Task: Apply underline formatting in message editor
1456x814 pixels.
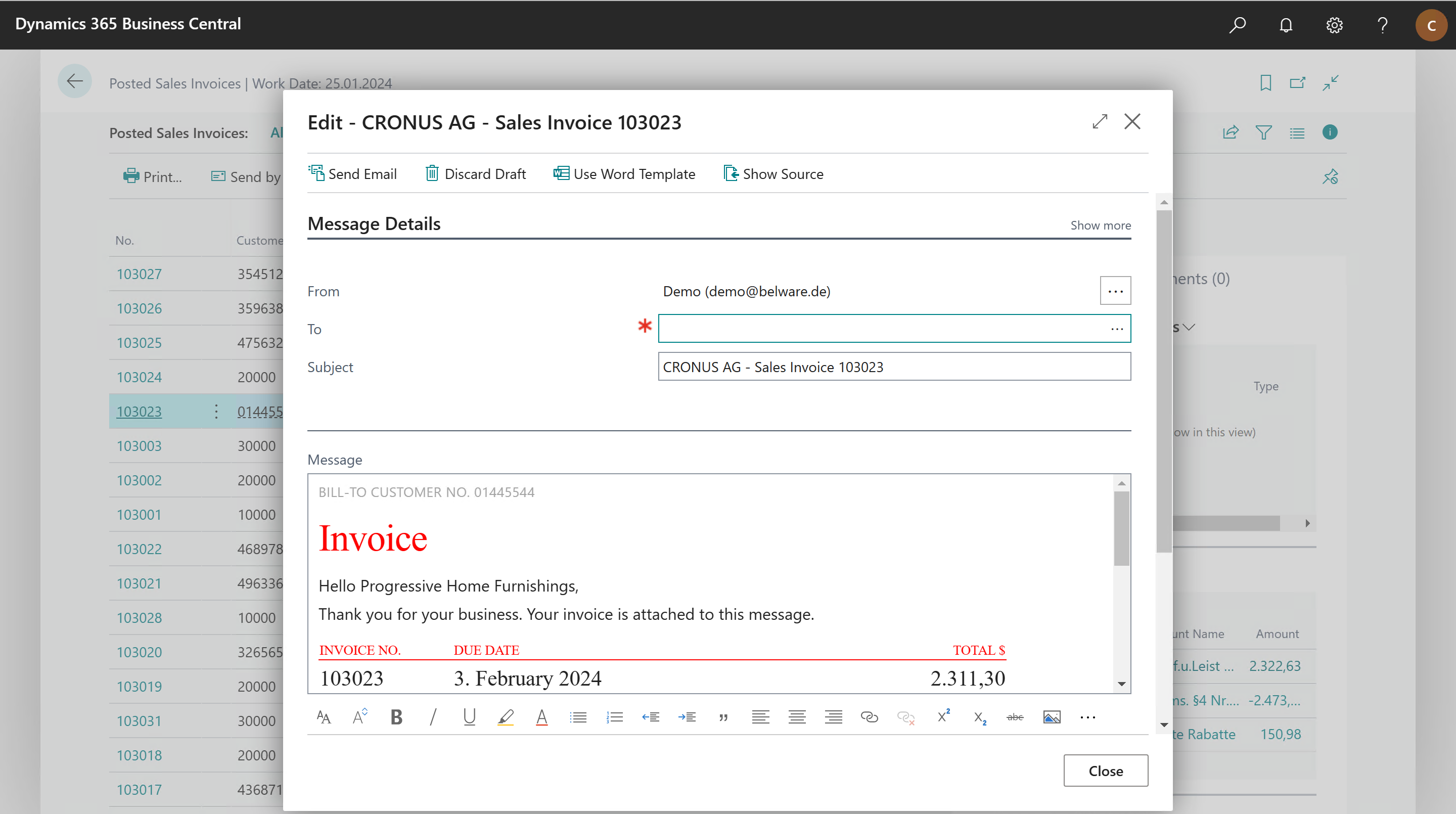Action: [469, 717]
